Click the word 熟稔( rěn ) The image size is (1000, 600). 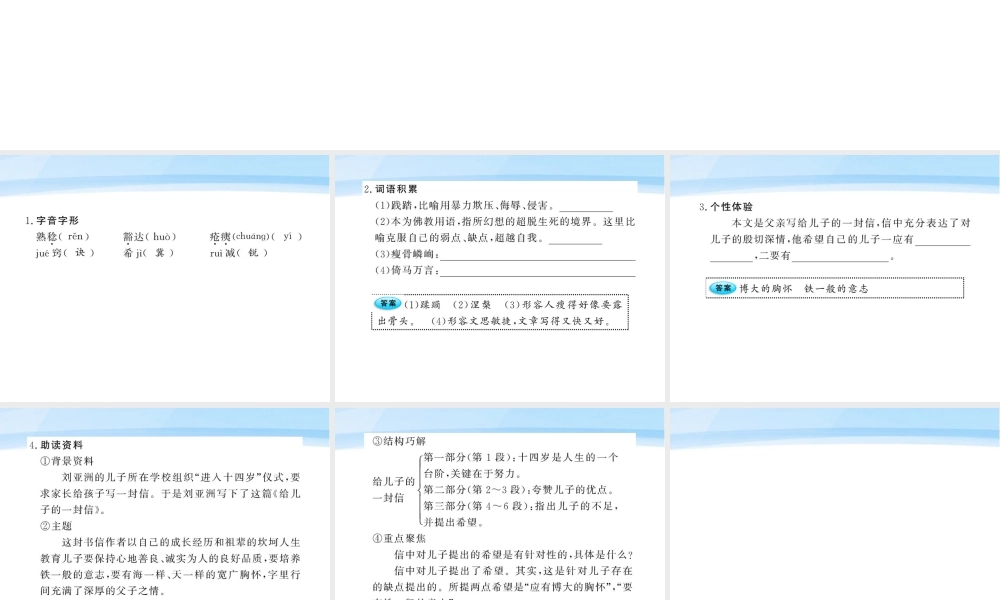62,237
